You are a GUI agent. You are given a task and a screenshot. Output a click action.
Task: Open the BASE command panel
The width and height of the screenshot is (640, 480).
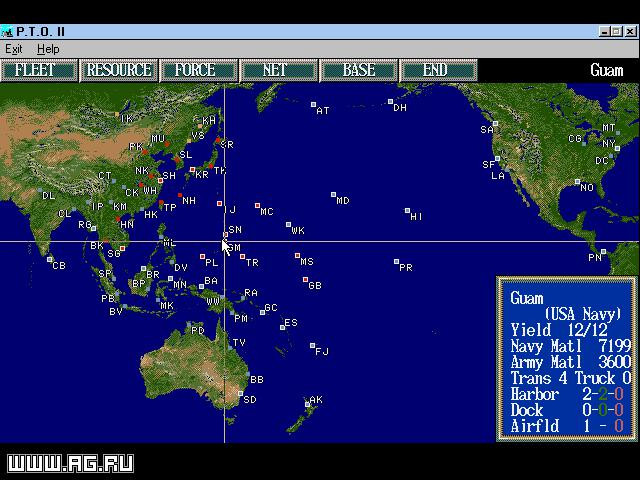pyautogui.click(x=359, y=70)
